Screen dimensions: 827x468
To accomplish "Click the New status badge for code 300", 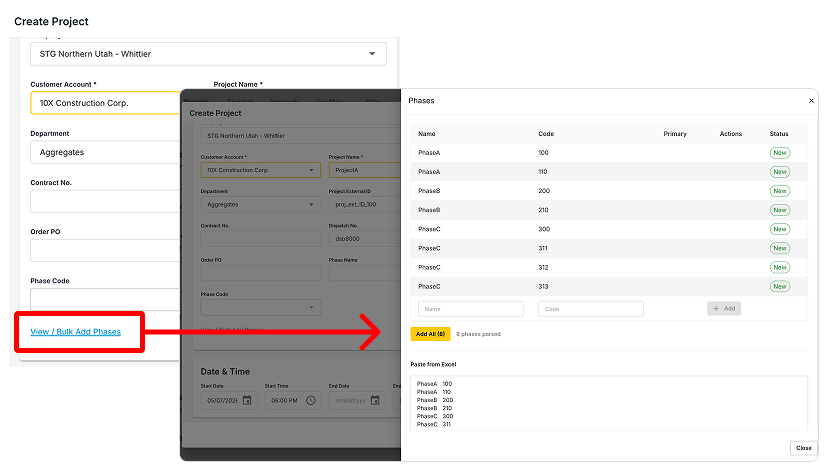I will 780,230.
